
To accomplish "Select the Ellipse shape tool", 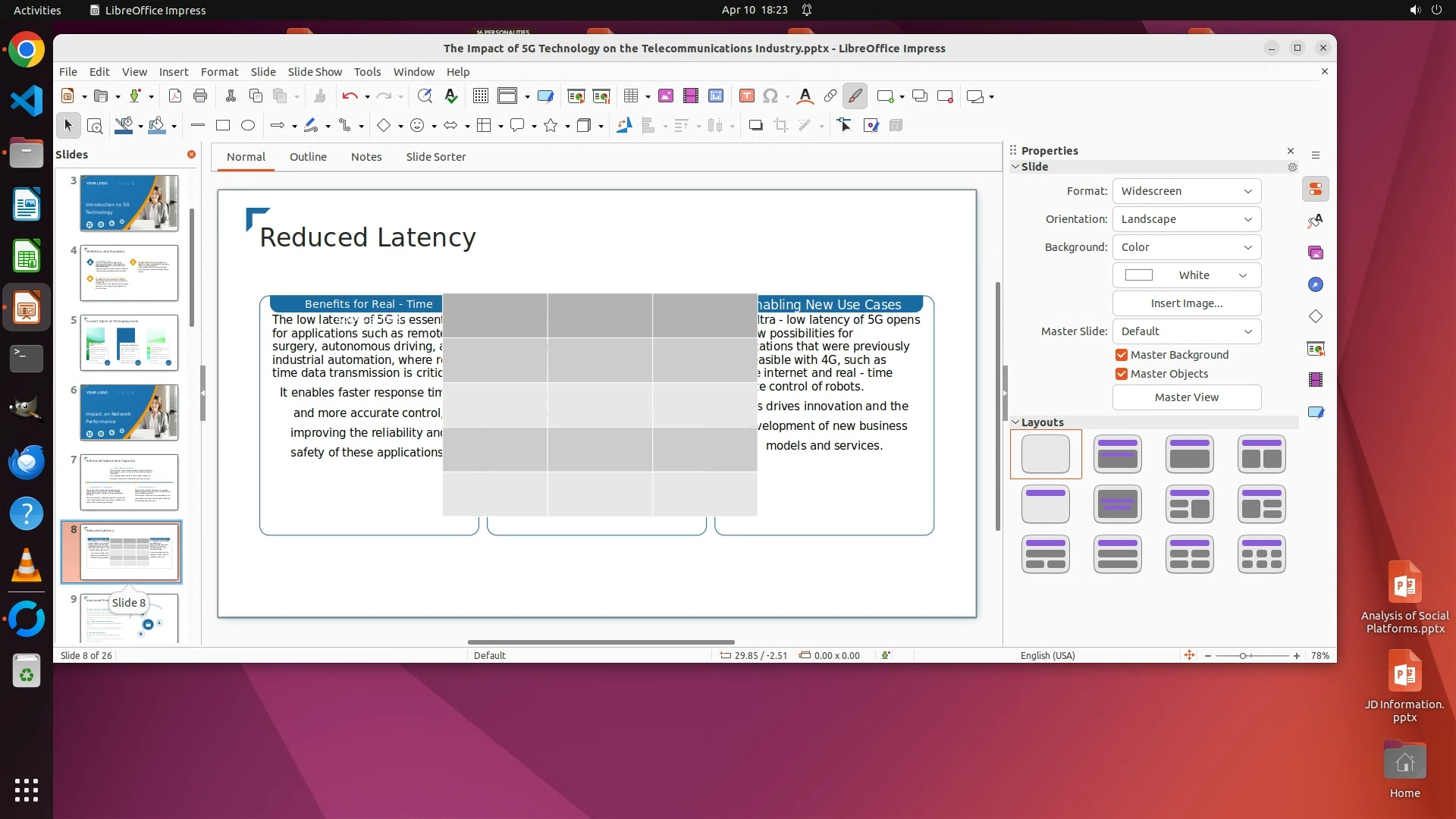I will (x=248, y=125).
